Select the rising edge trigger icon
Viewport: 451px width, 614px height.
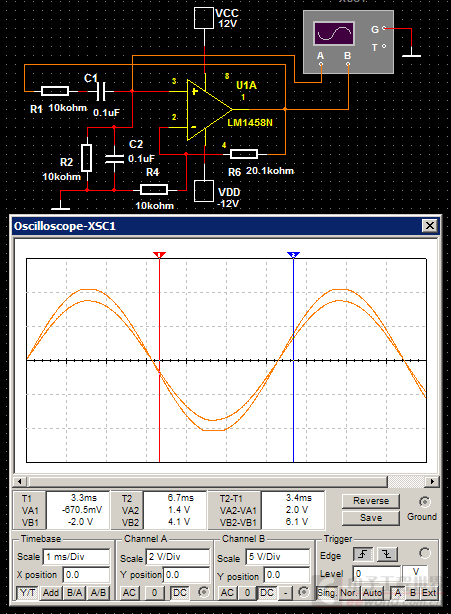(363, 554)
